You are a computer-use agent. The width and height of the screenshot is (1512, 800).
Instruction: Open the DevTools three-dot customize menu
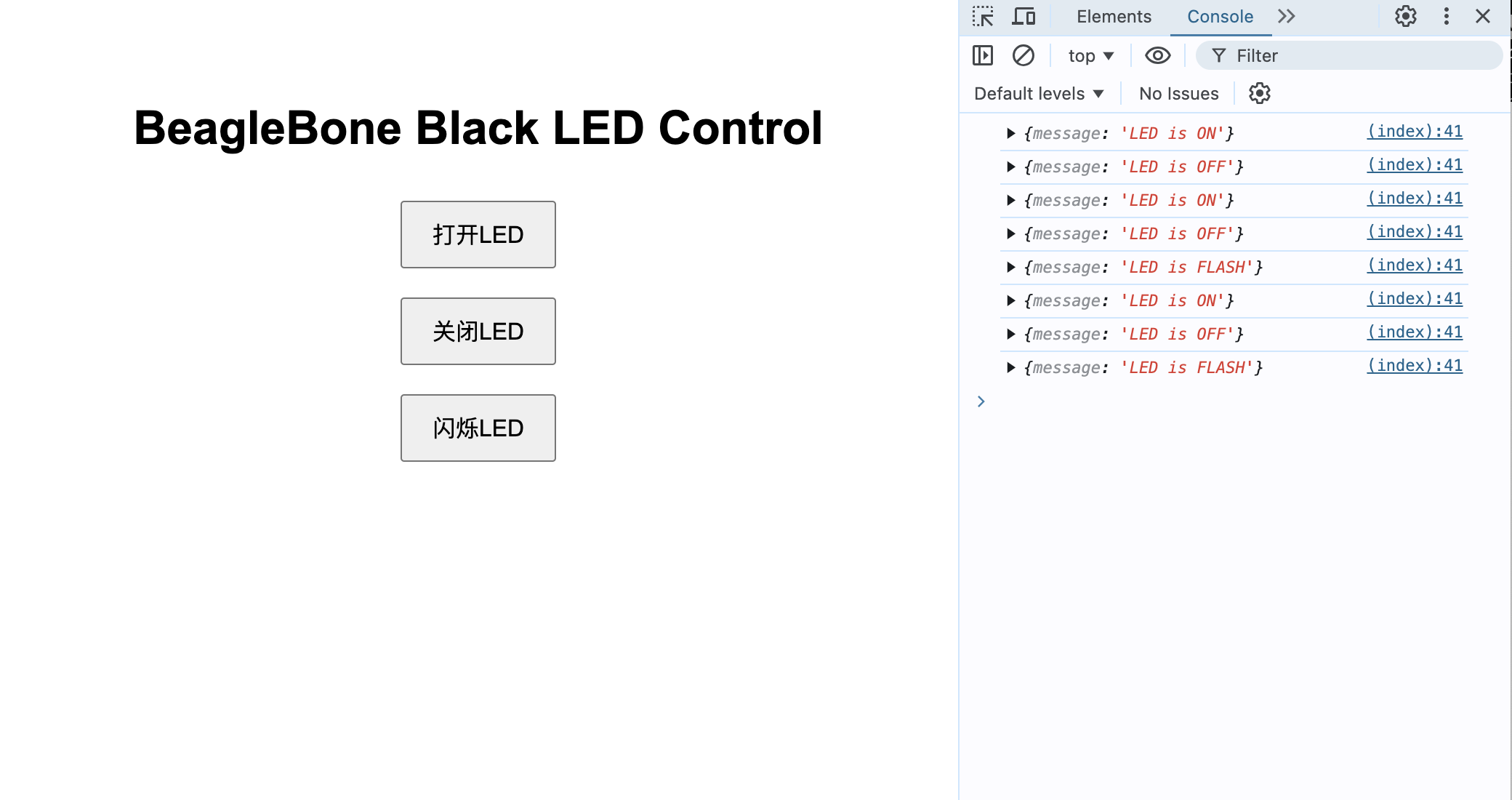pos(1447,16)
